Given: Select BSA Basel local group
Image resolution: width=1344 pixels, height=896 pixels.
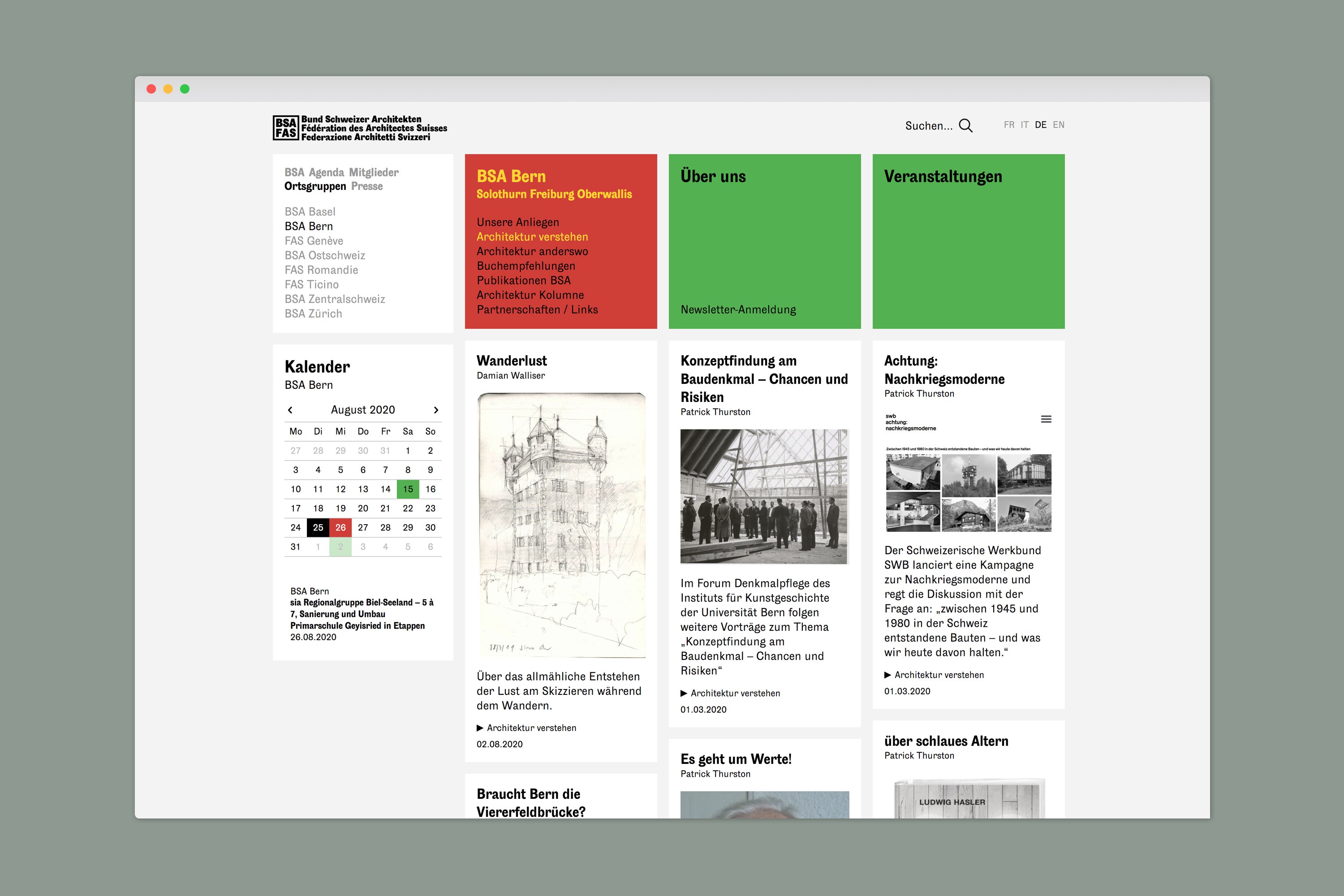Looking at the screenshot, I should click(310, 212).
